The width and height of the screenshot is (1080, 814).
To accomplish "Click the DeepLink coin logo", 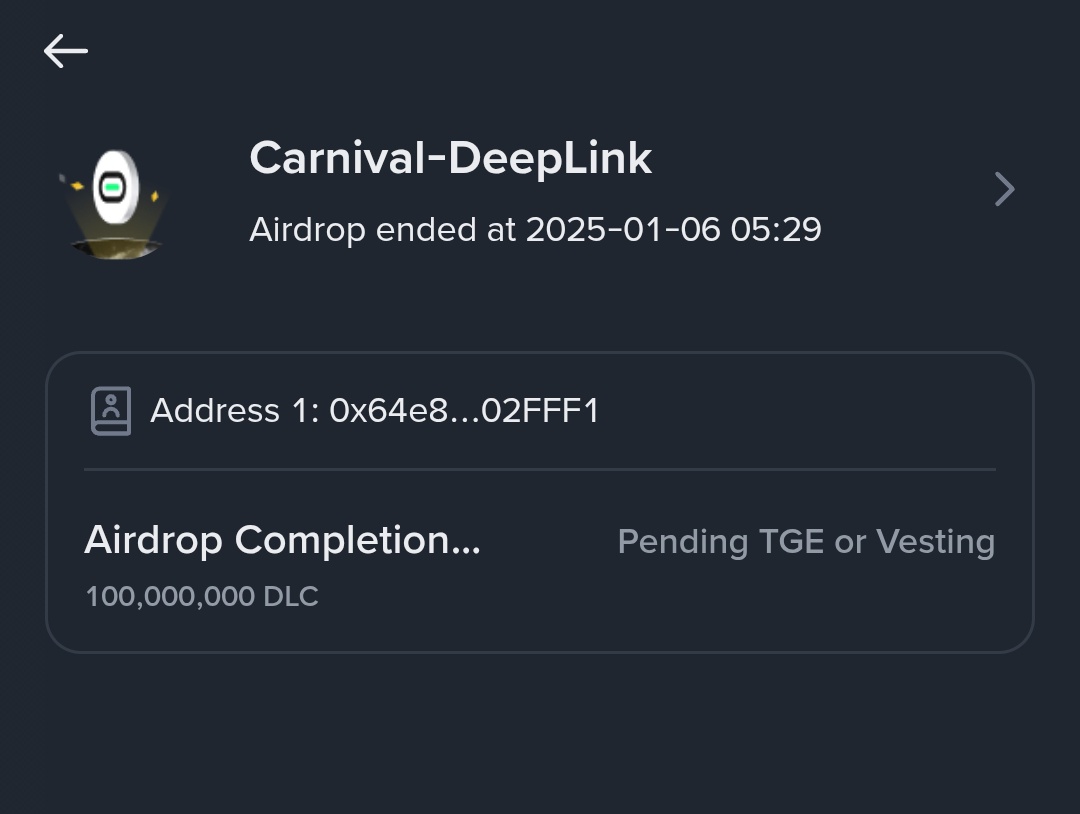I will click(x=116, y=190).
